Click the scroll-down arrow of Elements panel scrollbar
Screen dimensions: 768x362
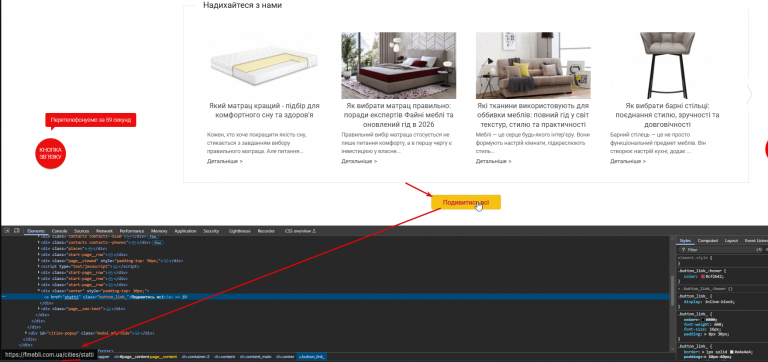[x=672, y=349]
